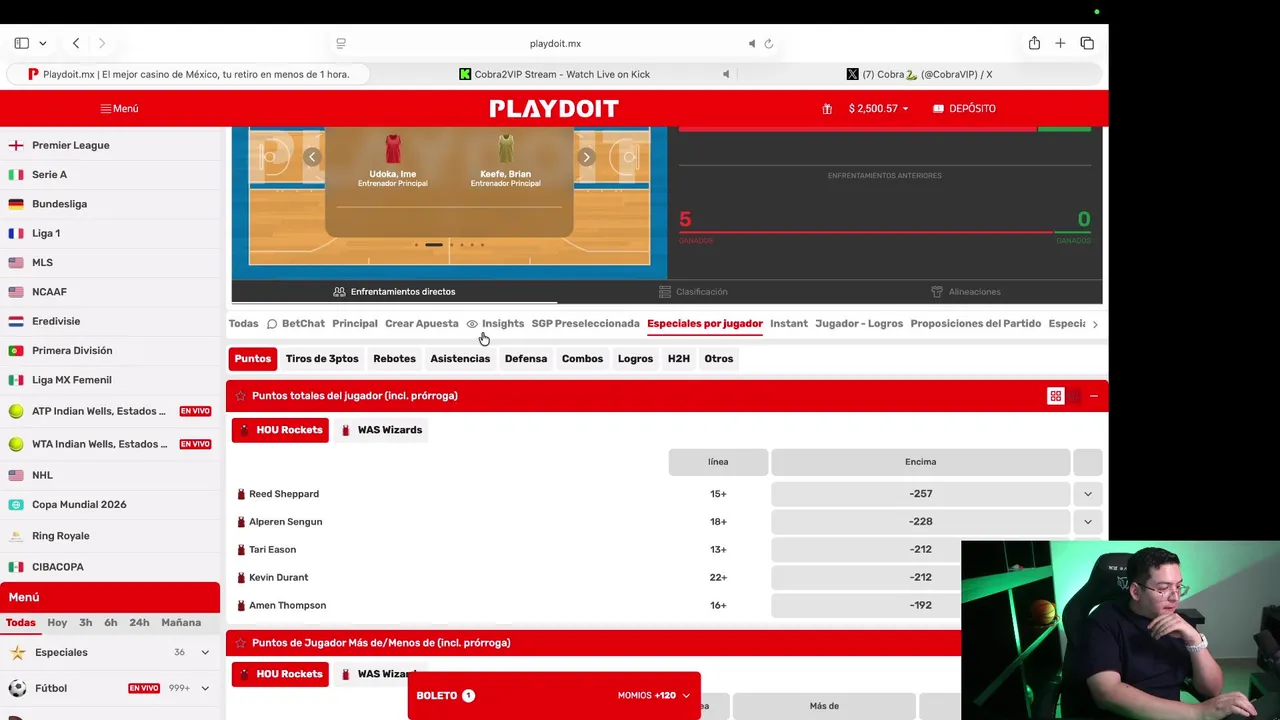Image resolution: width=1280 pixels, height=720 pixels.
Task: Open a new tab with plus icon
Action: click(x=1060, y=43)
